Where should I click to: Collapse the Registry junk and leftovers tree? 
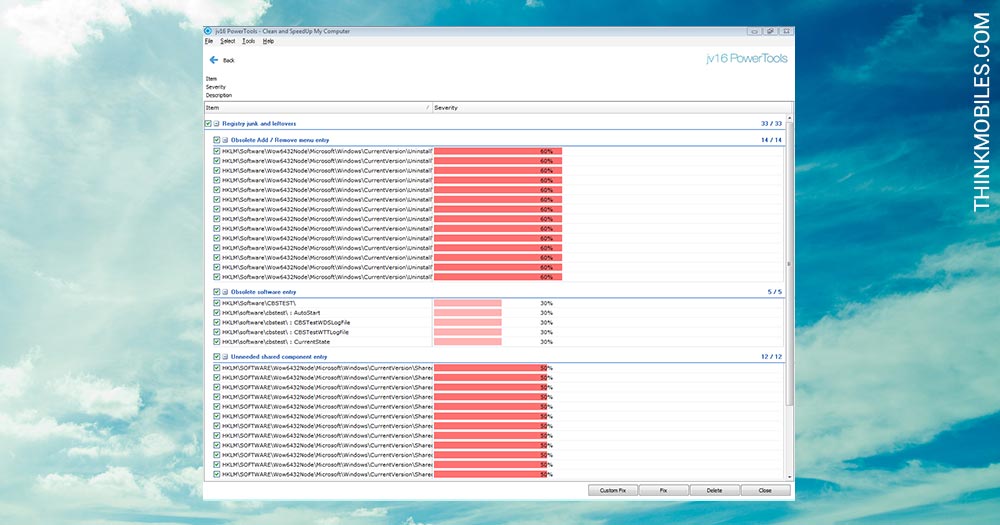coord(216,124)
